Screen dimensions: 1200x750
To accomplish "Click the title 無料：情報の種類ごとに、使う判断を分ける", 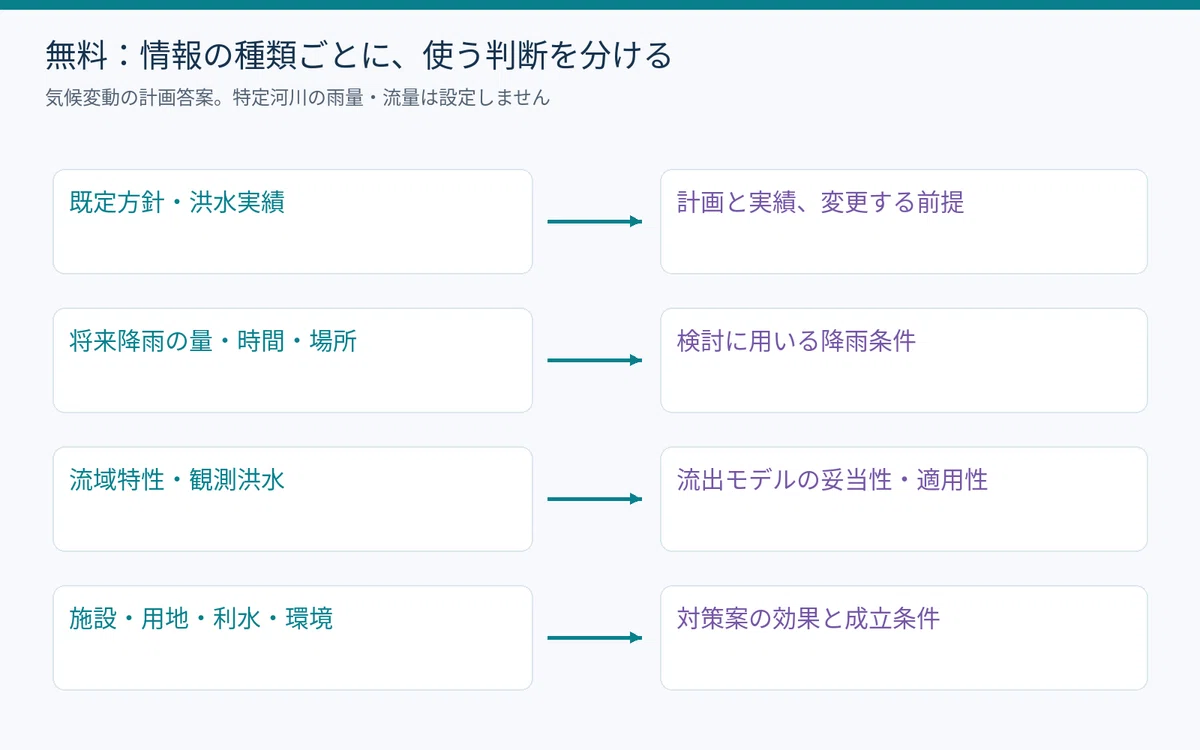I will tap(359, 56).
